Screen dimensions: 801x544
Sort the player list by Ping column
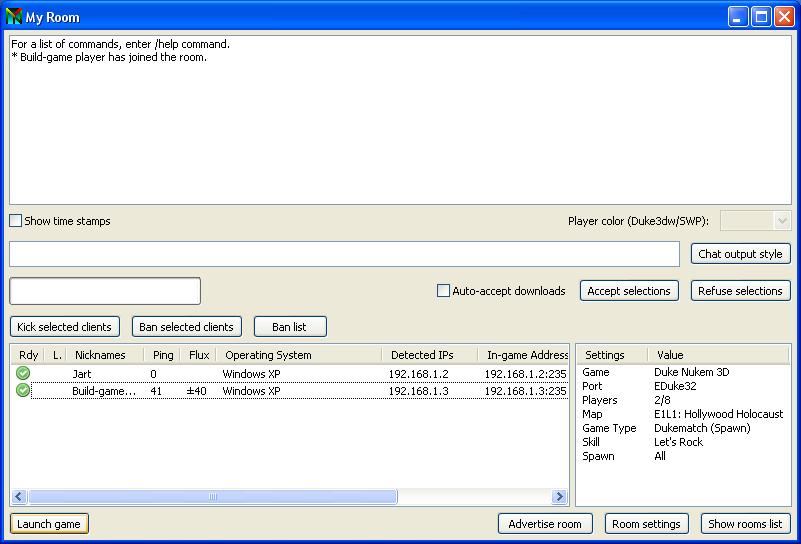tap(162, 355)
